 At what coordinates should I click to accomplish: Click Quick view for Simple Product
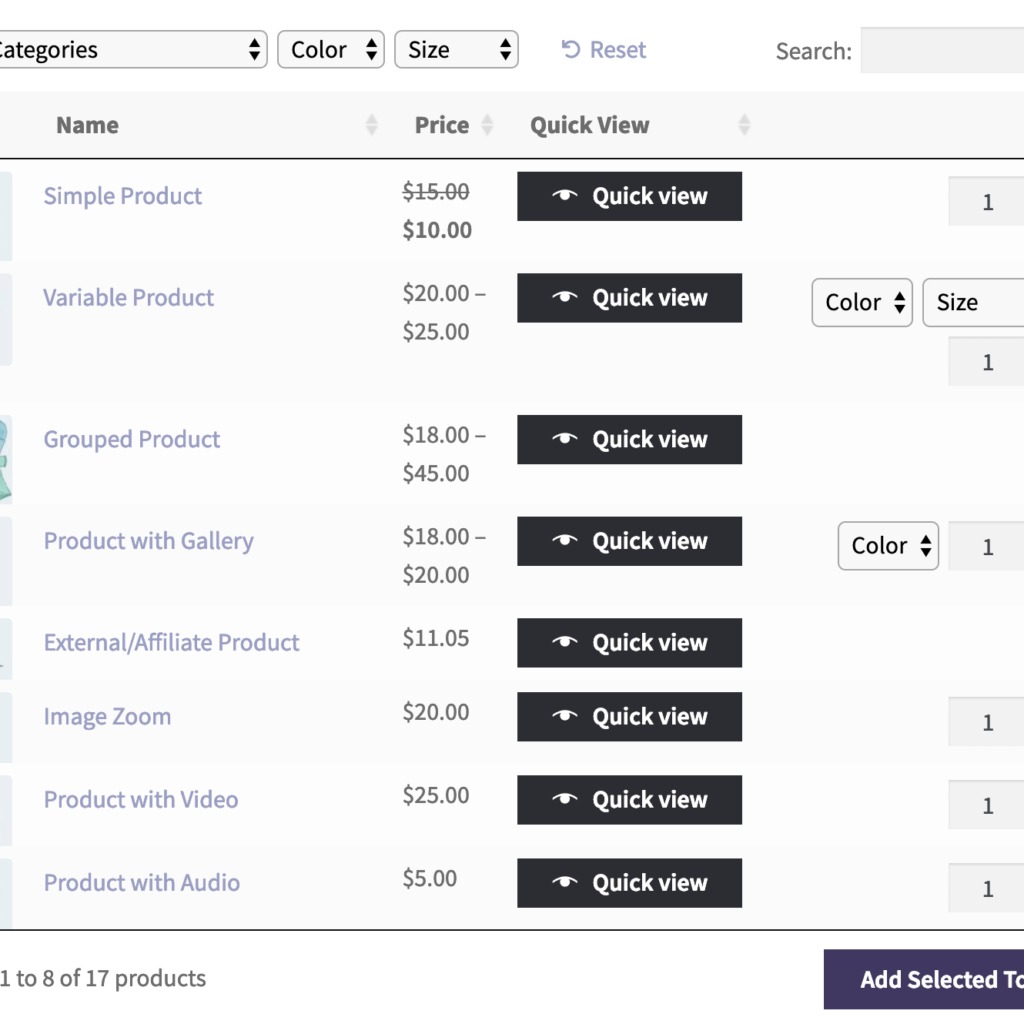(x=629, y=196)
